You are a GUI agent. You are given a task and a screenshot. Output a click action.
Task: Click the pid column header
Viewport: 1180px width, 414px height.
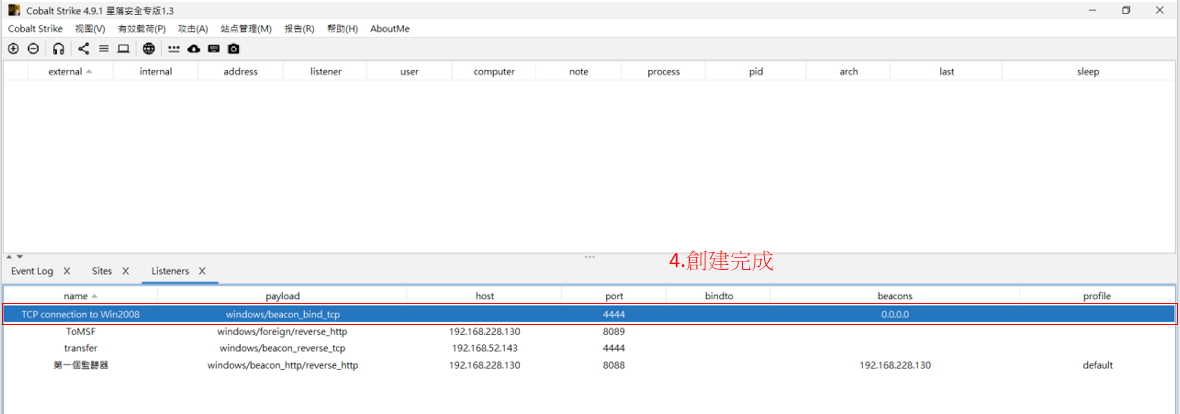coord(756,72)
